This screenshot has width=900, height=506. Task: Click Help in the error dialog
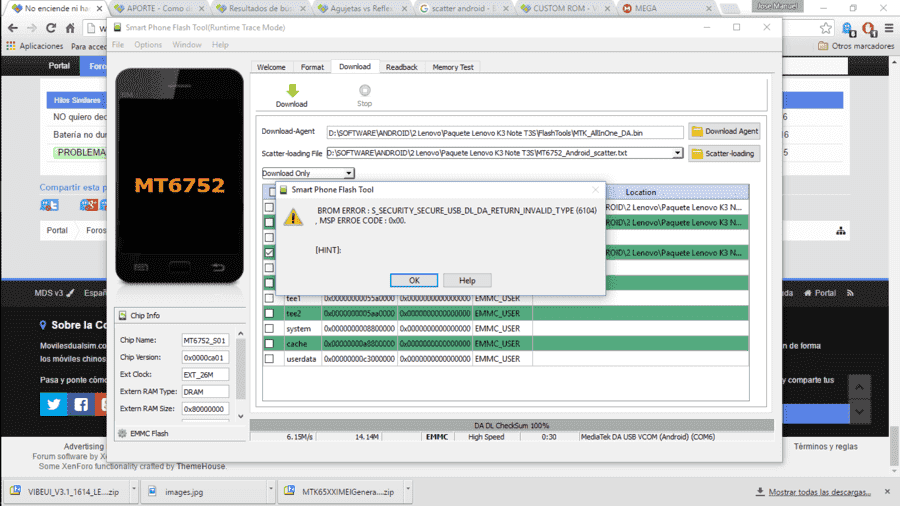[x=467, y=281]
